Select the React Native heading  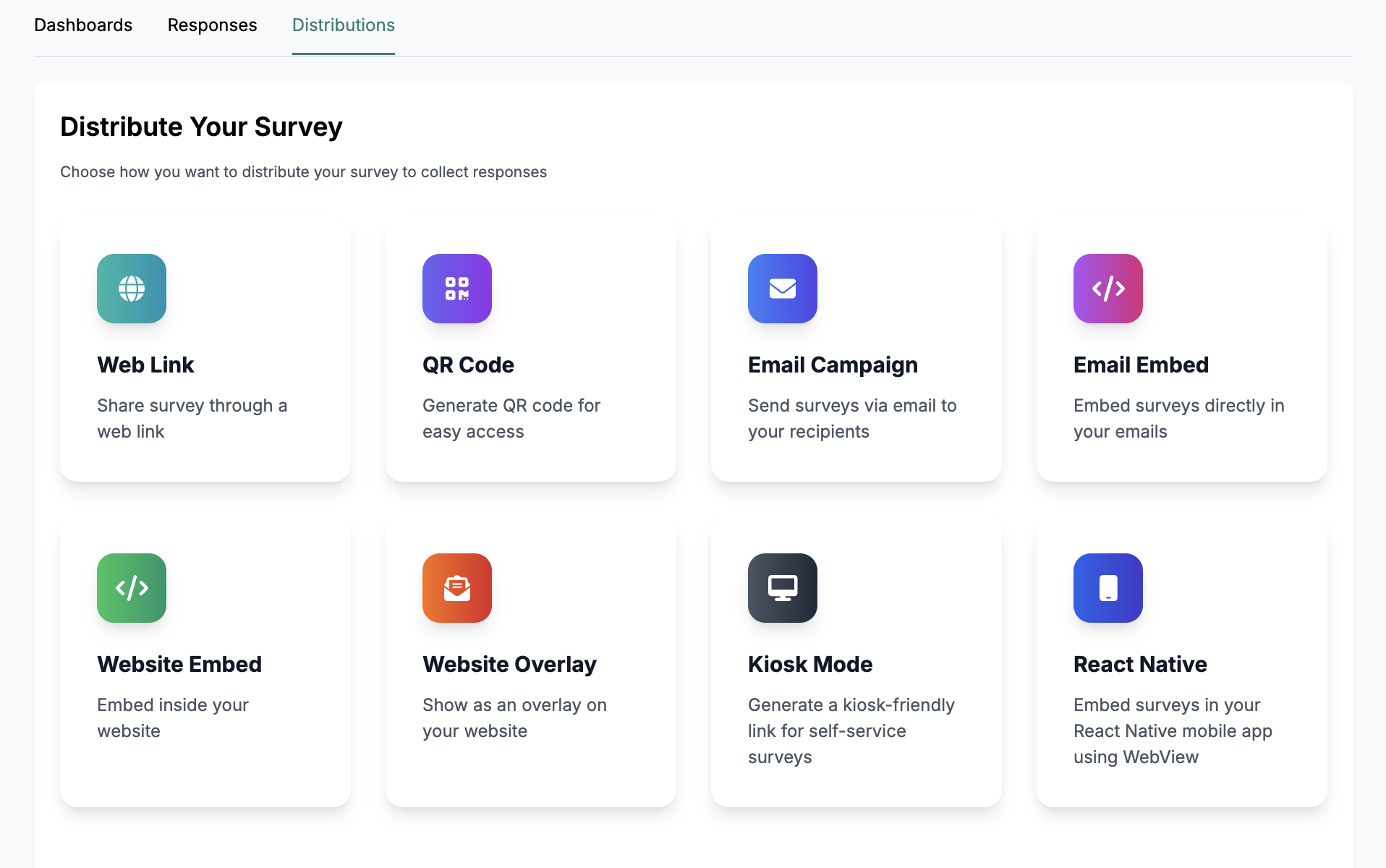[1140, 664]
